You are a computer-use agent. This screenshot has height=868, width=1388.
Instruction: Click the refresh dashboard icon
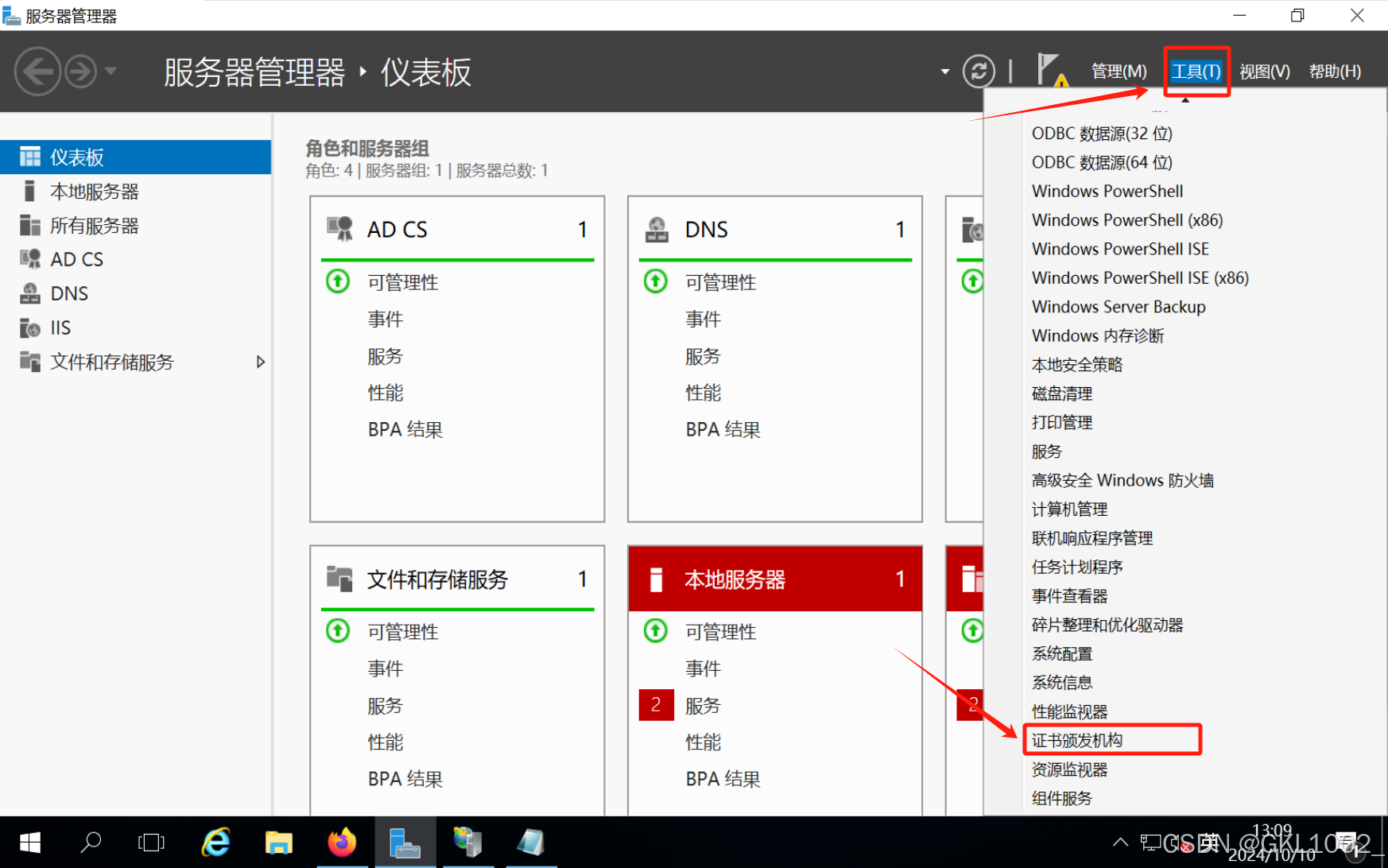click(x=979, y=72)
